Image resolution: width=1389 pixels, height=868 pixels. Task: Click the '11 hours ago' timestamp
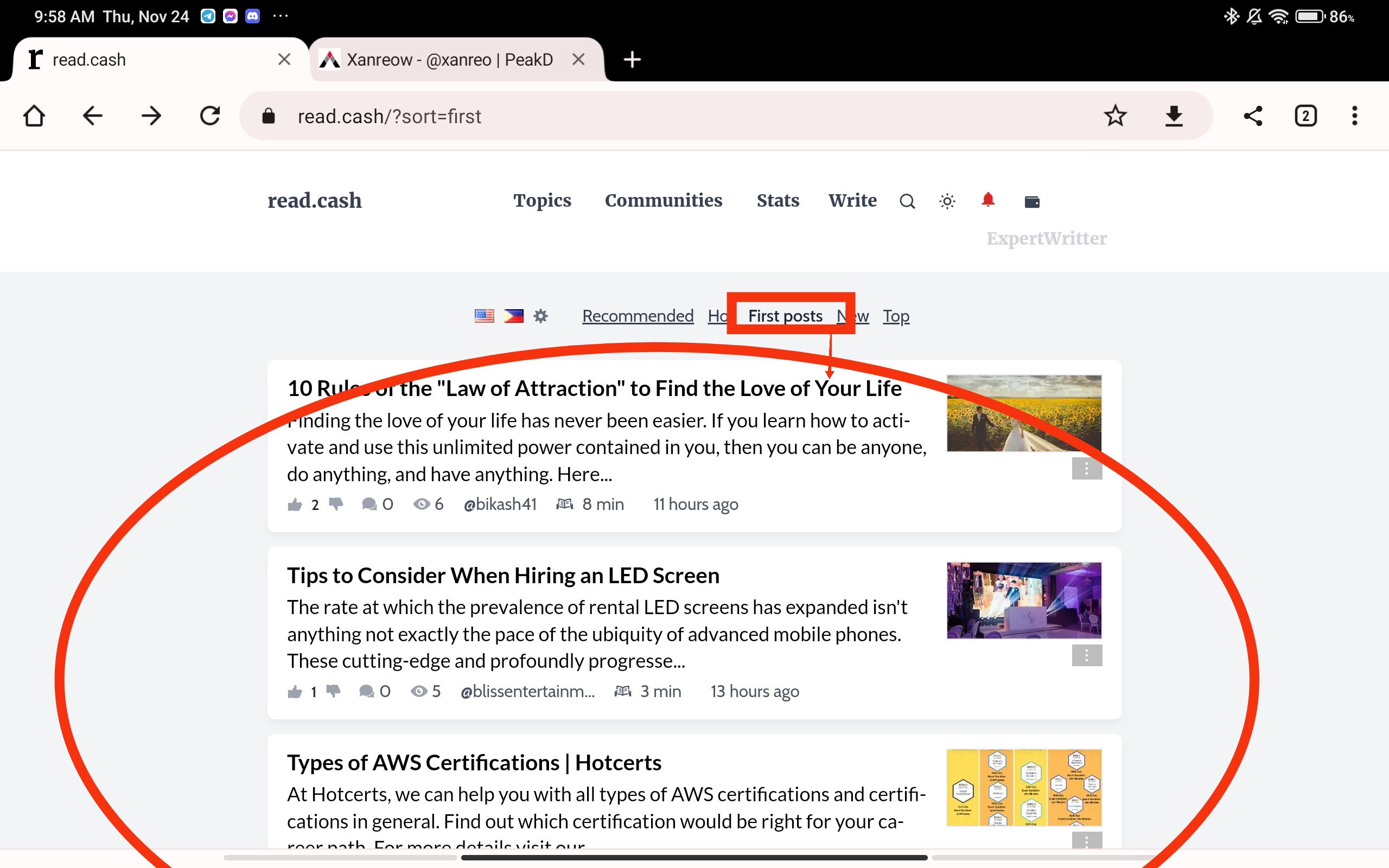[696, 504]
